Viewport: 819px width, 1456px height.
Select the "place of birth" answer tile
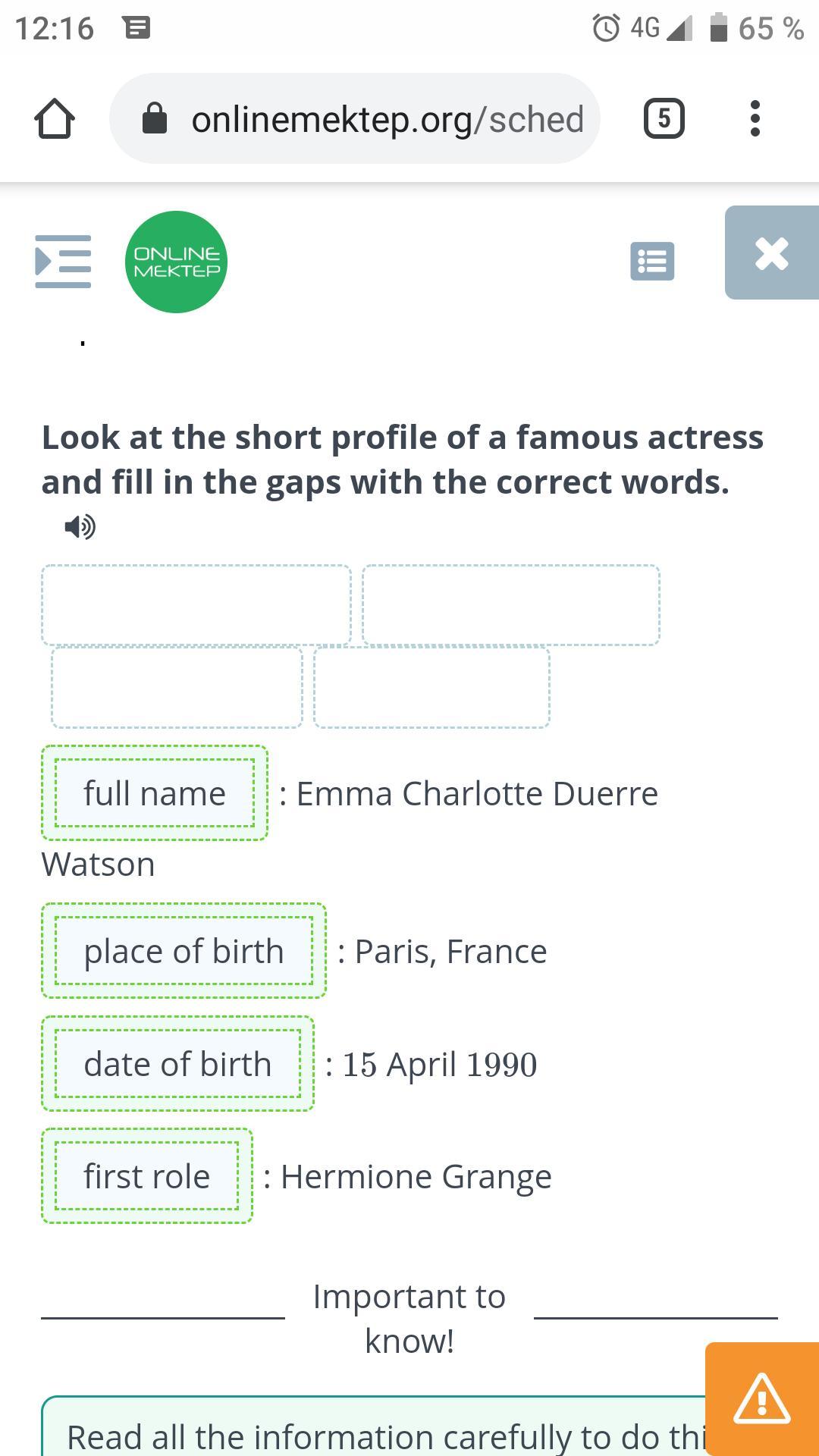(184, 951)
